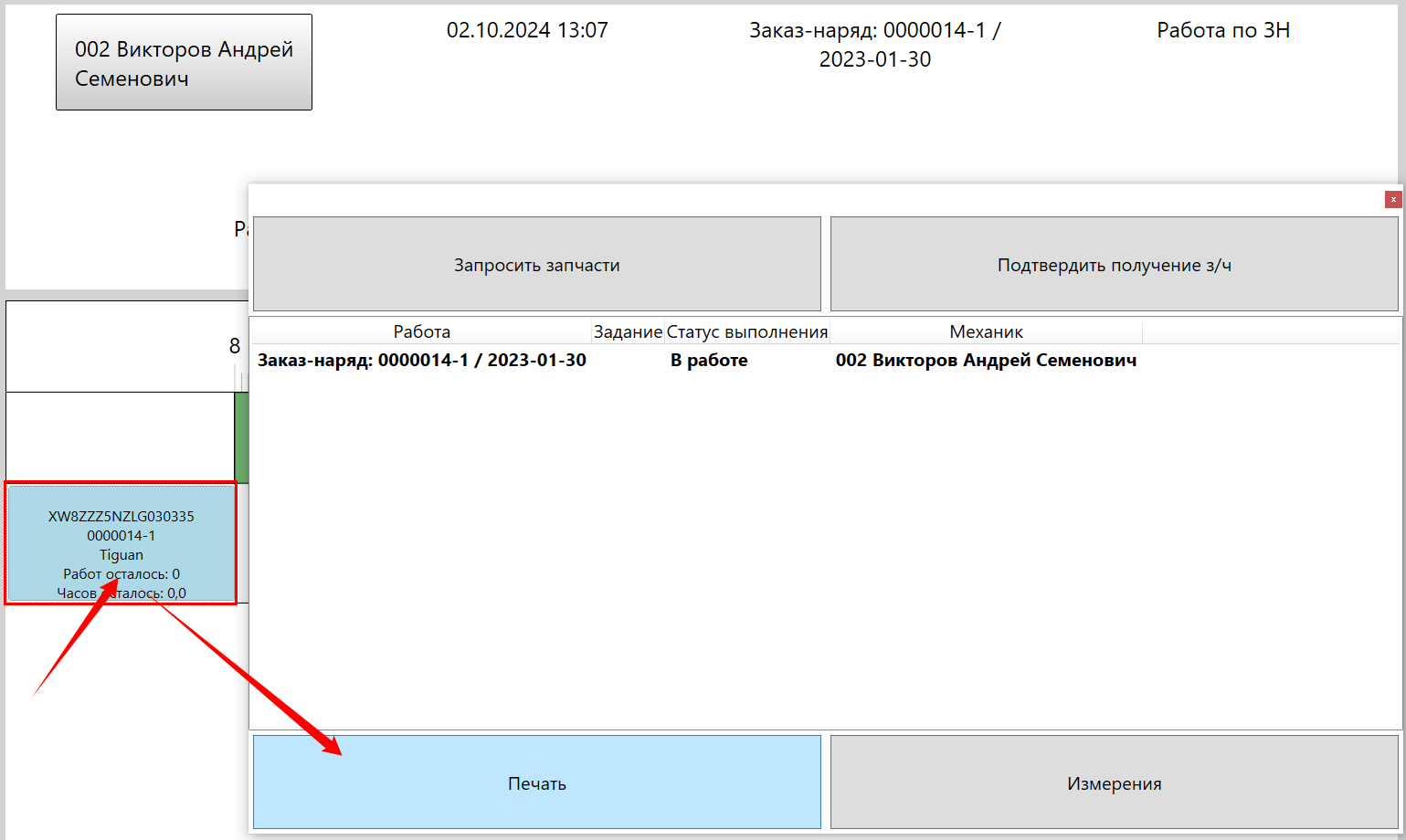The width and height of the screenshot is (1406, 840).
Task: Close the work order popup window
Action: point(1392,199)
